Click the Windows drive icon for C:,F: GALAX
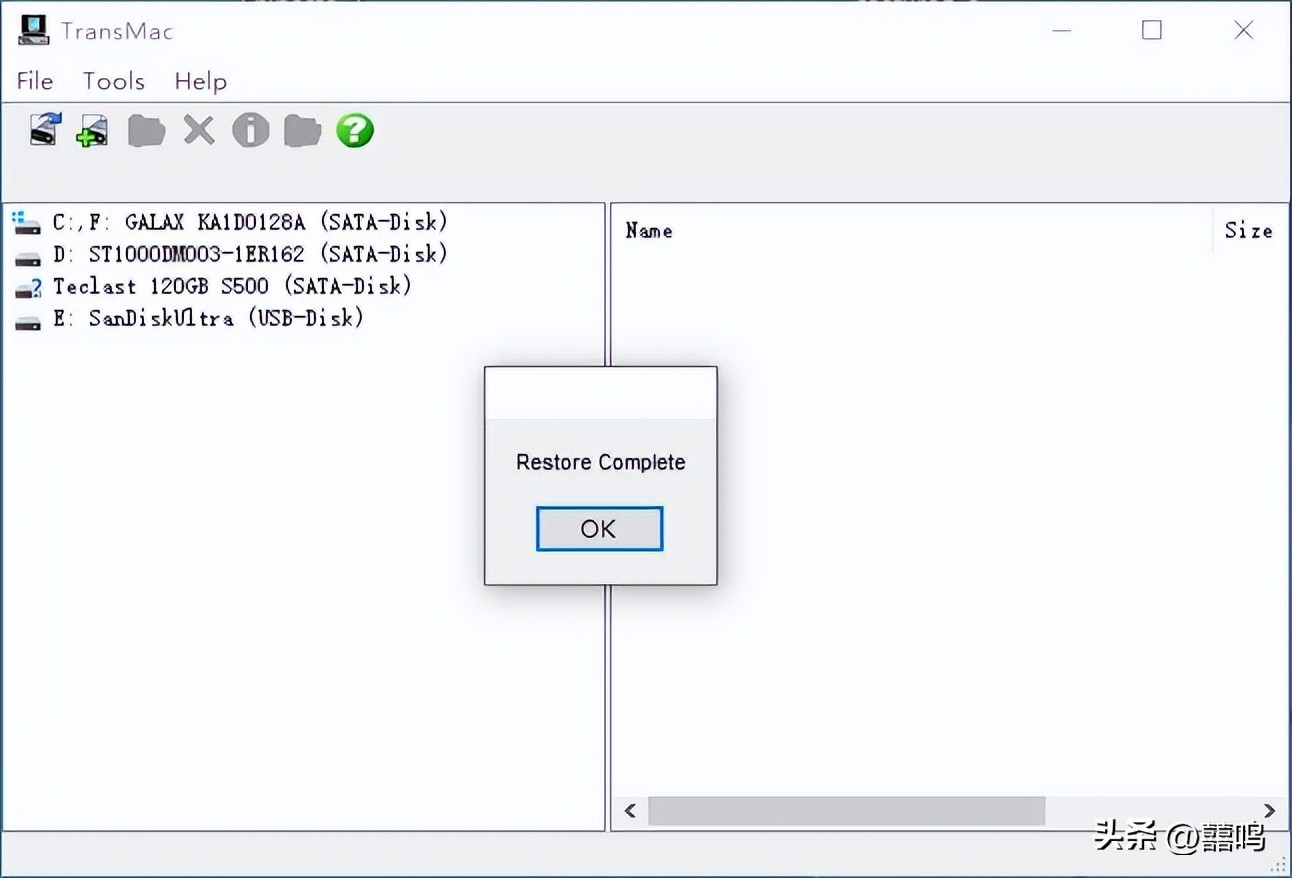The width and height of the screenshot is (1292, 878). (x=27, y=222)
